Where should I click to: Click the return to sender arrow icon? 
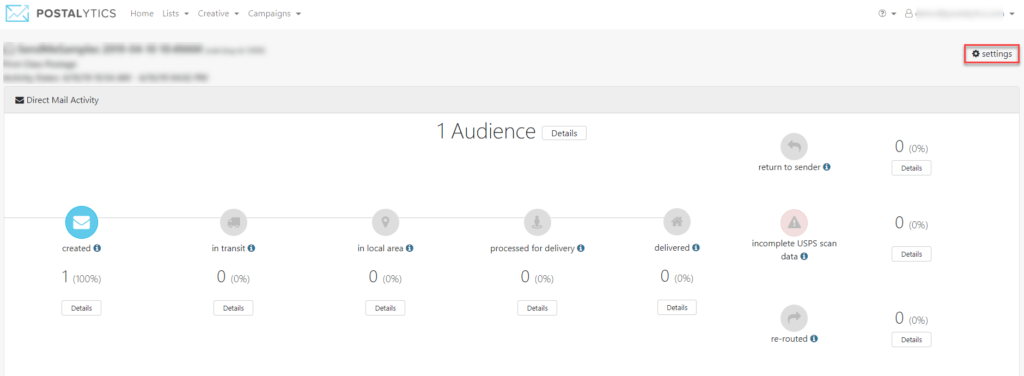tap(793, 146)
